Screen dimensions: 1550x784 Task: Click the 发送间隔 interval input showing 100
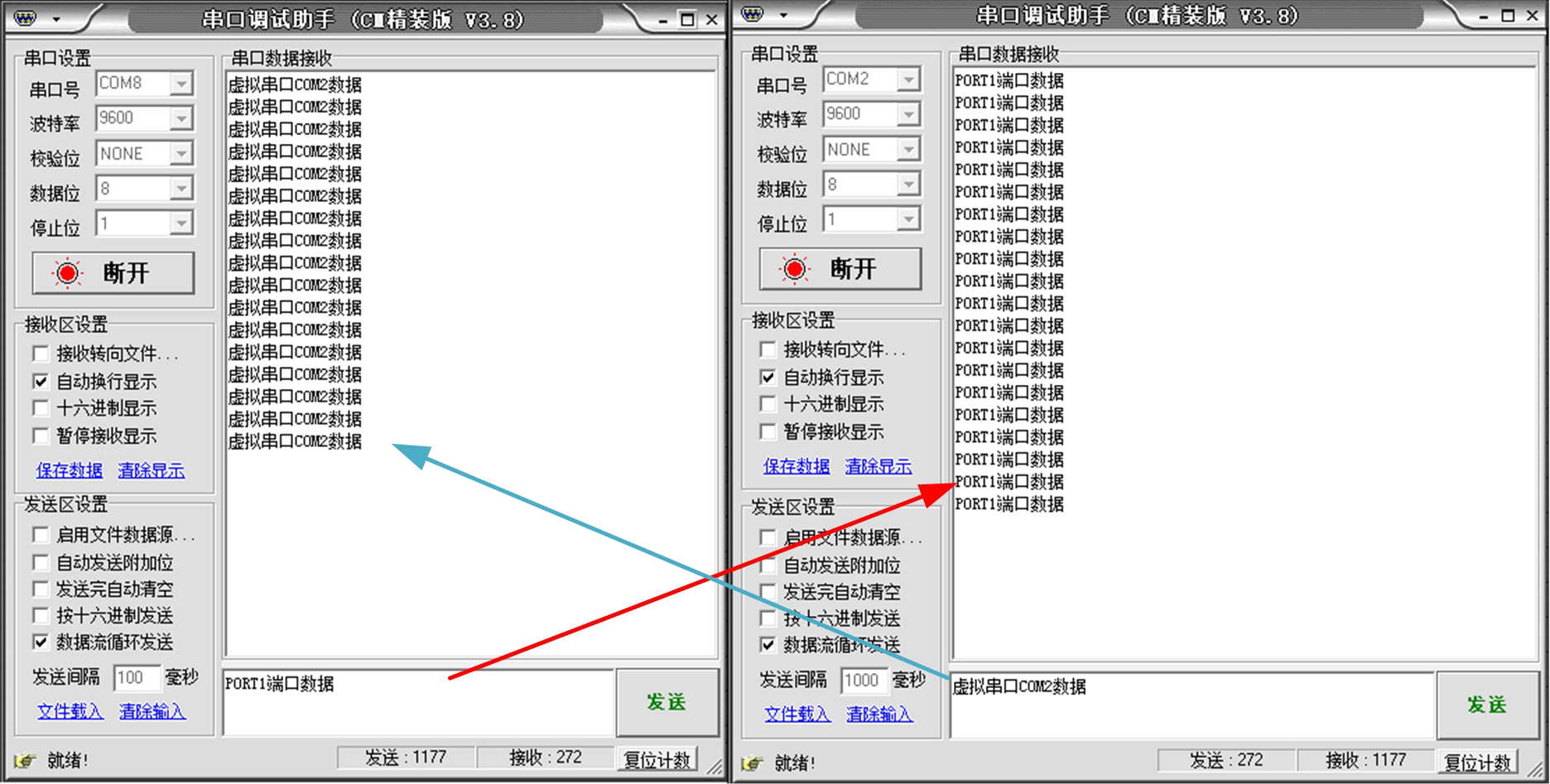coord(137,677)
